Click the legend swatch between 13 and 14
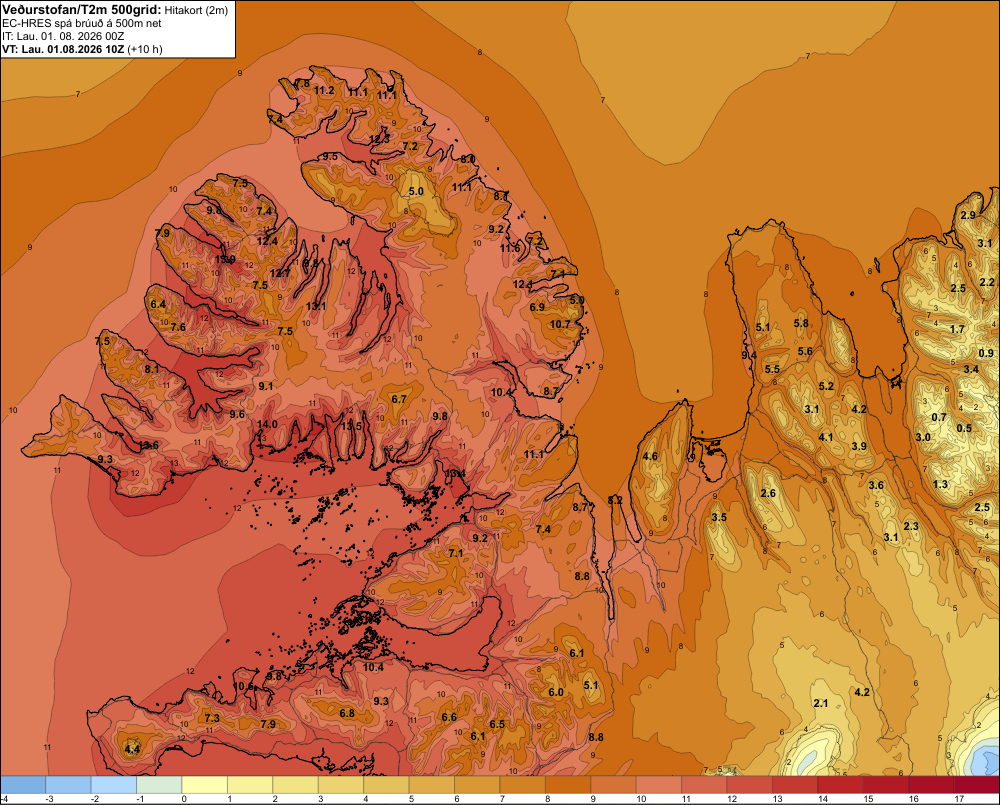Image resolution: width=1000 pixels, height=805 pixels. click(x=795, y=784)
